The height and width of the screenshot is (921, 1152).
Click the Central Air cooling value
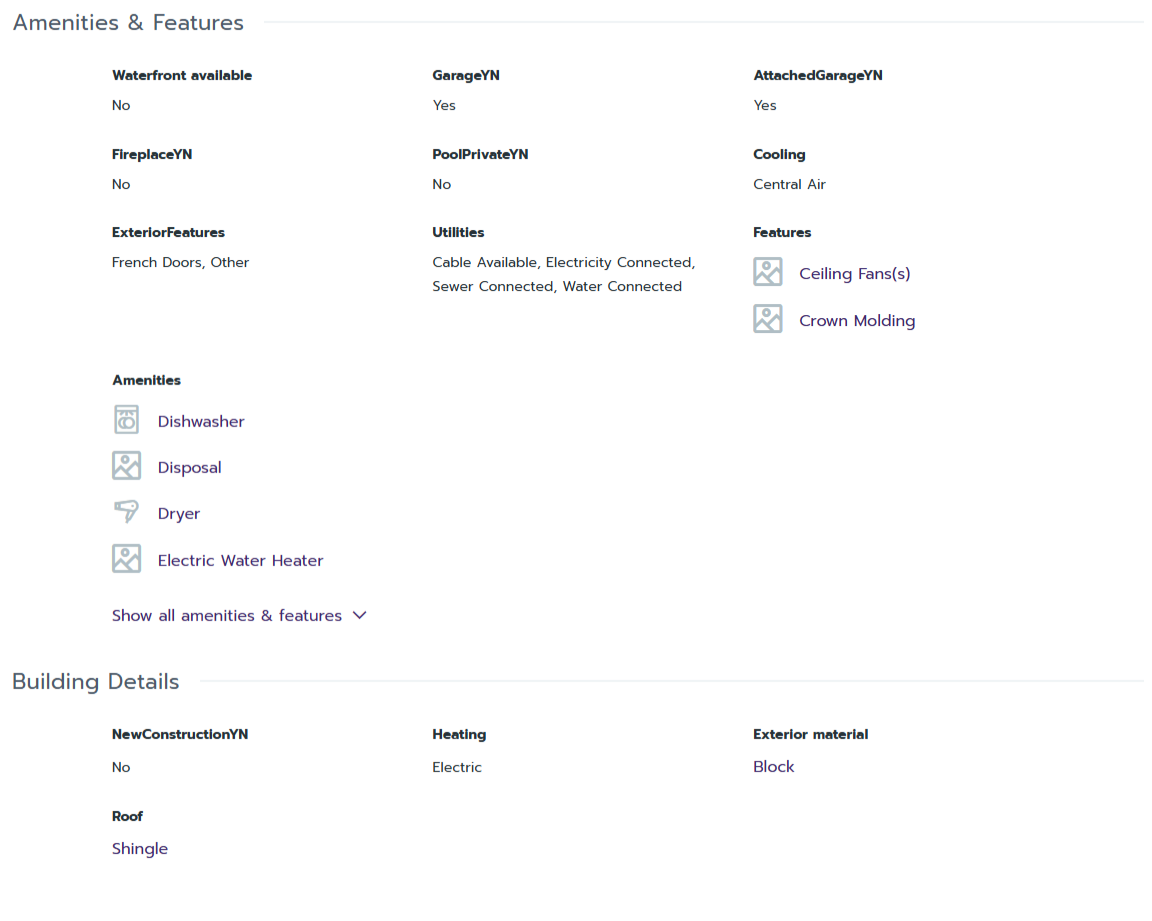coord(789,184)
